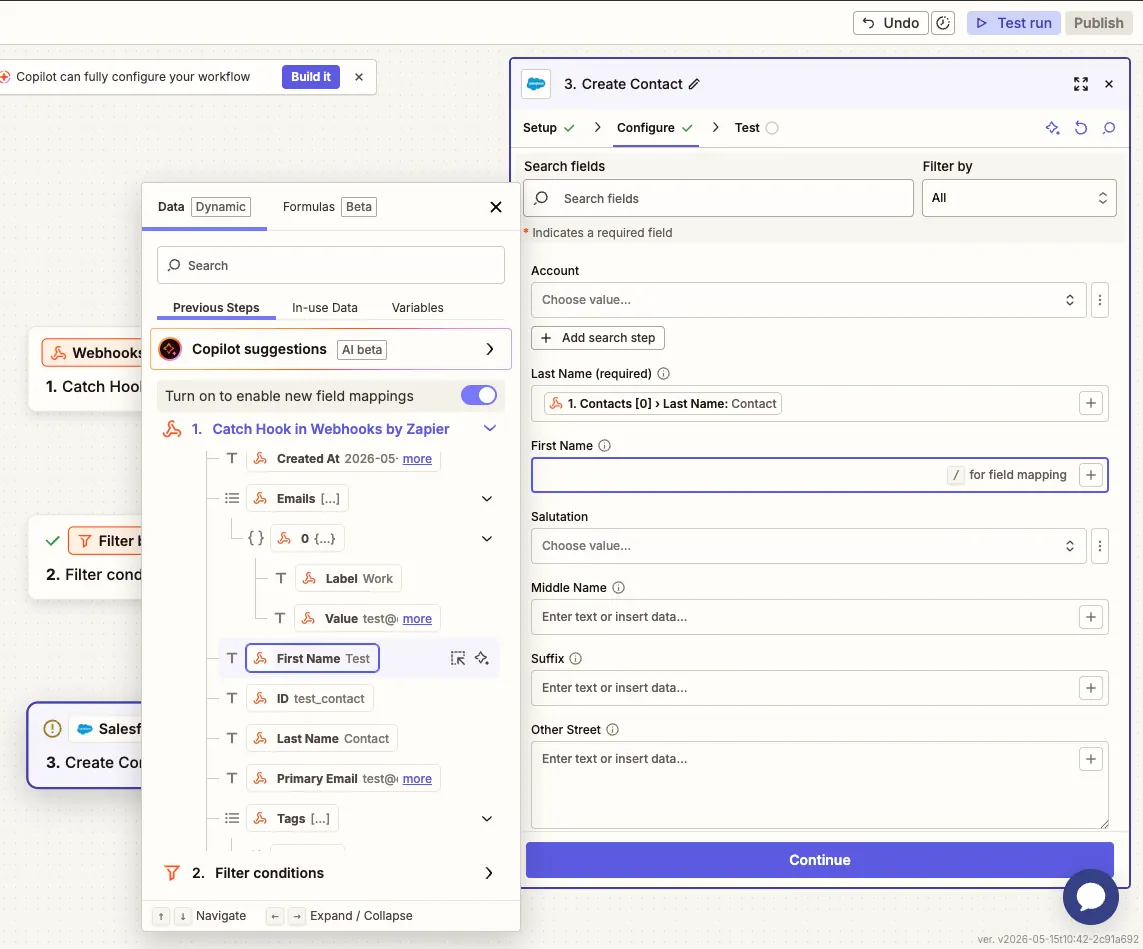Open the Account dropdown
This screenshot has width=1143, height=949.
(808, 300)
